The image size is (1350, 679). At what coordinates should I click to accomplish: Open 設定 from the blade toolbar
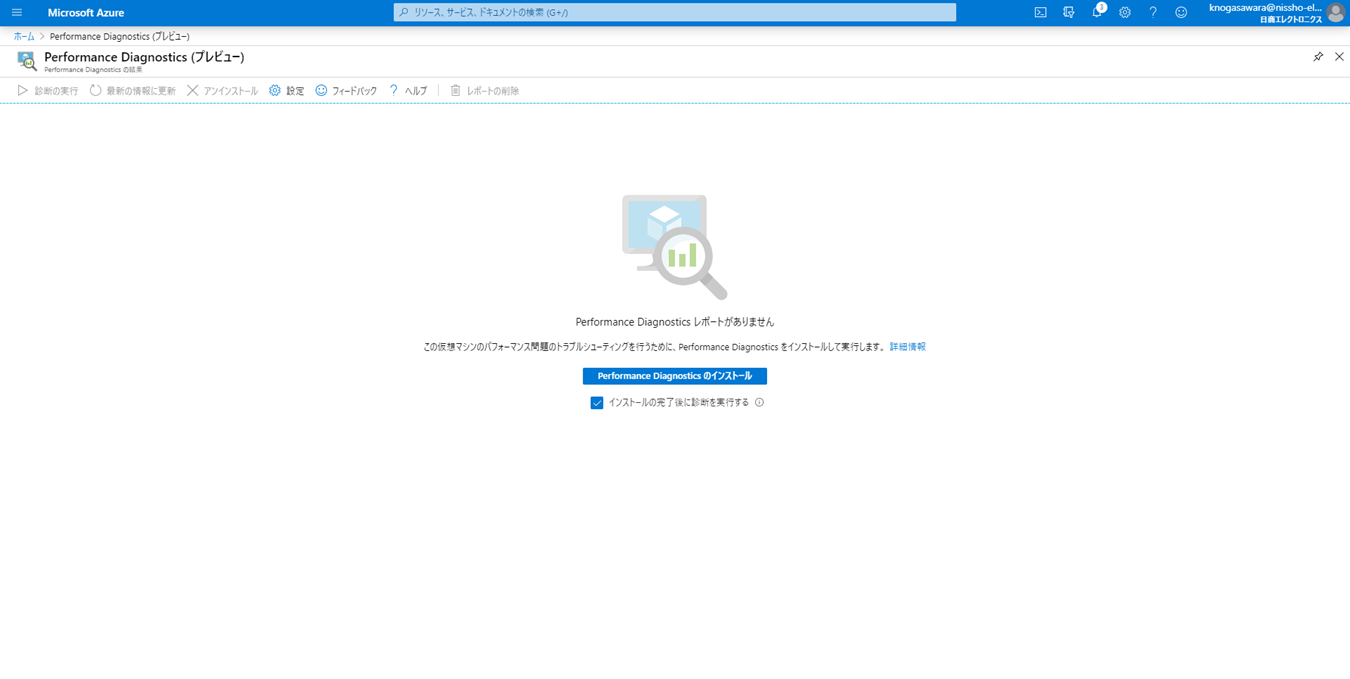(x=286, y=91)
